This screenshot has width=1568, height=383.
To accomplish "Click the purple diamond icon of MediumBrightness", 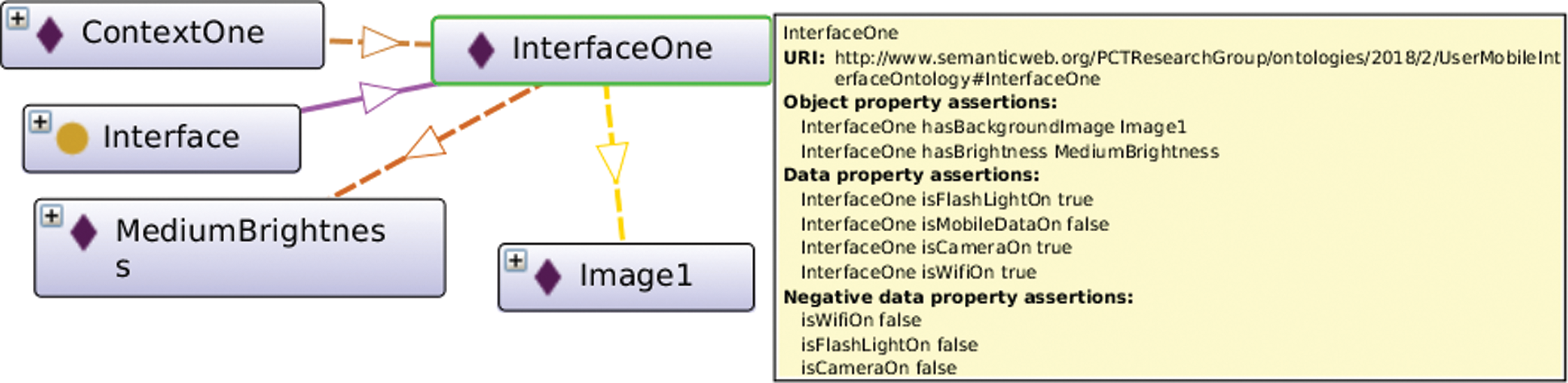I will (84, 234).
